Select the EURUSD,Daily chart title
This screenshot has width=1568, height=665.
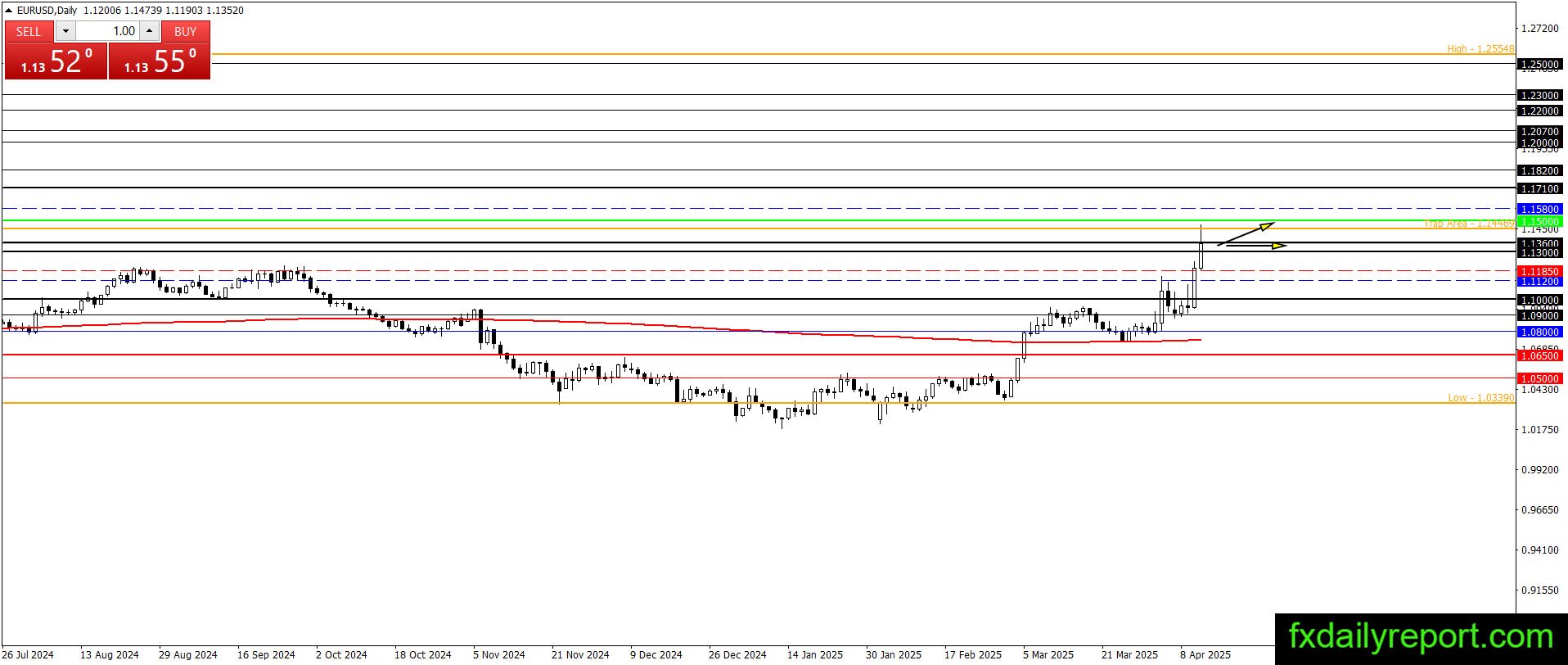(x=47, y=11)
